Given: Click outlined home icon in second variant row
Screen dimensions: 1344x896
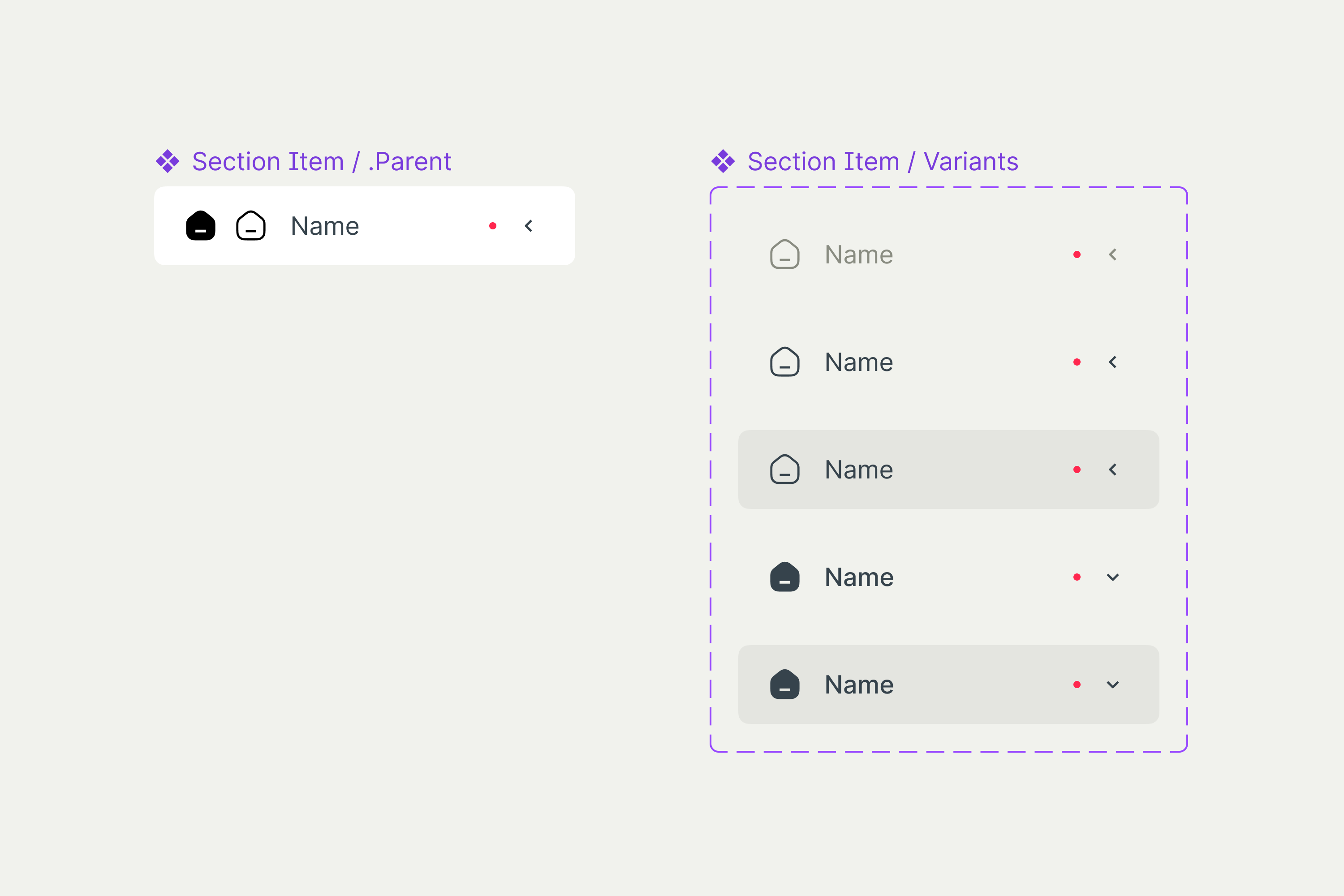Looking at the screenshot, I should coord(784,362).
